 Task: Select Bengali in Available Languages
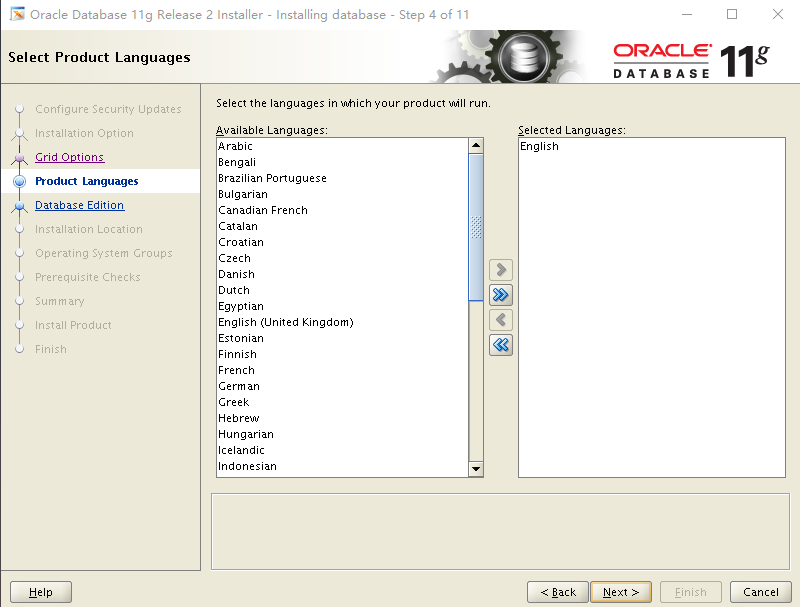[342, 162]
